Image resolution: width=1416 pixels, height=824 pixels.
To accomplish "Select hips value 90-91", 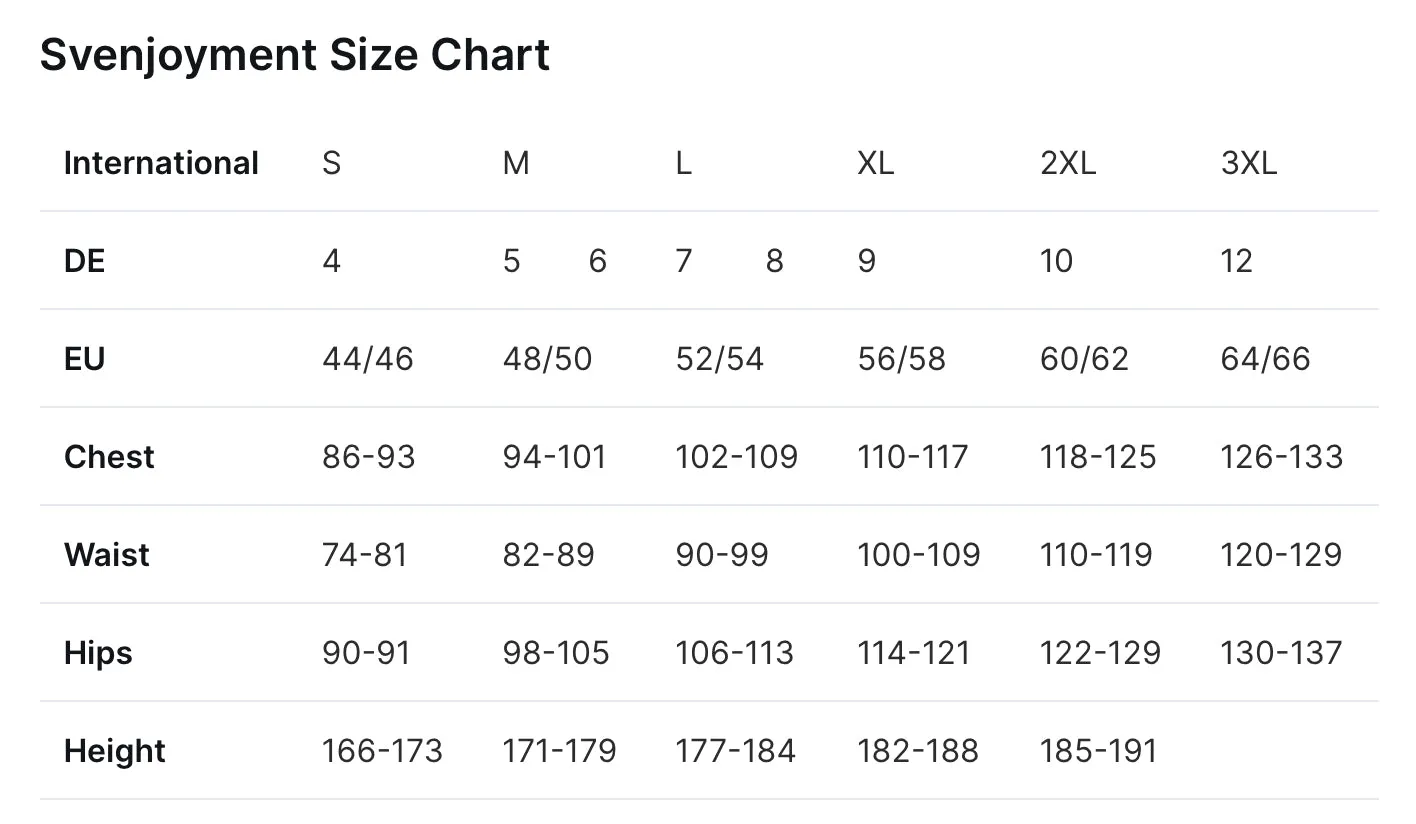I will click(366, 653).
